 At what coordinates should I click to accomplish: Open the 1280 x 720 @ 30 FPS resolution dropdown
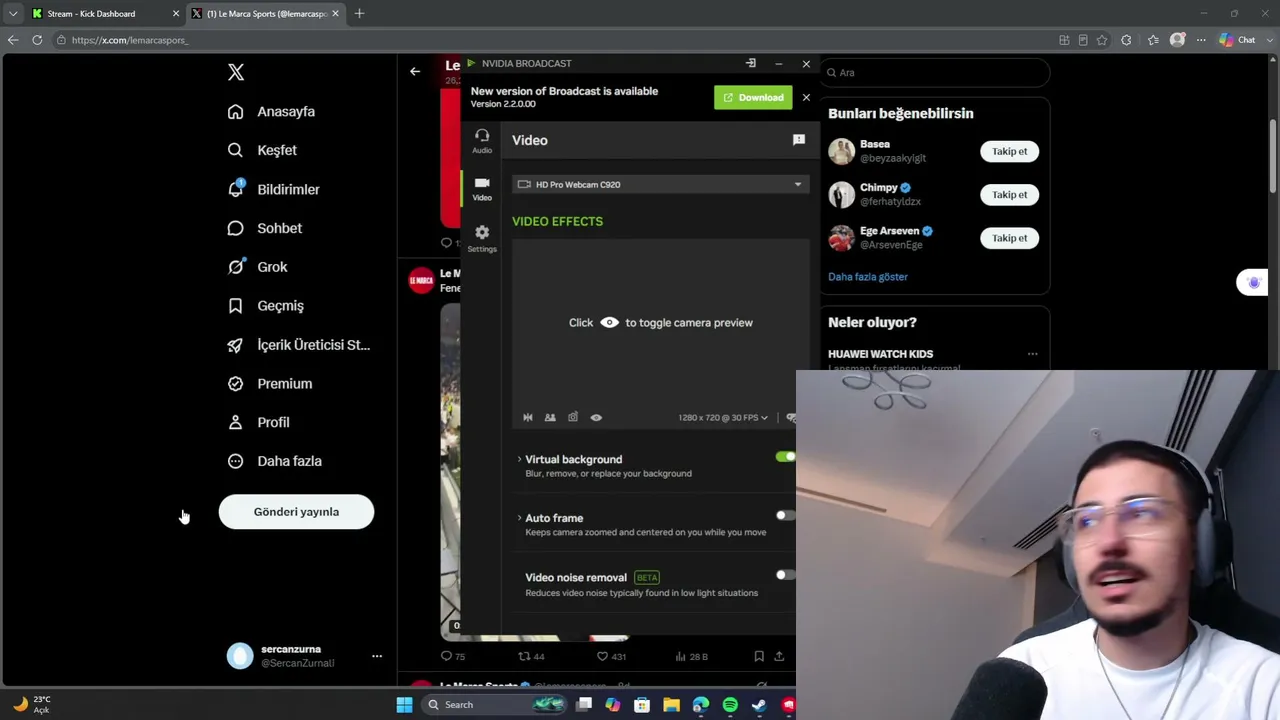click(723, 417)
